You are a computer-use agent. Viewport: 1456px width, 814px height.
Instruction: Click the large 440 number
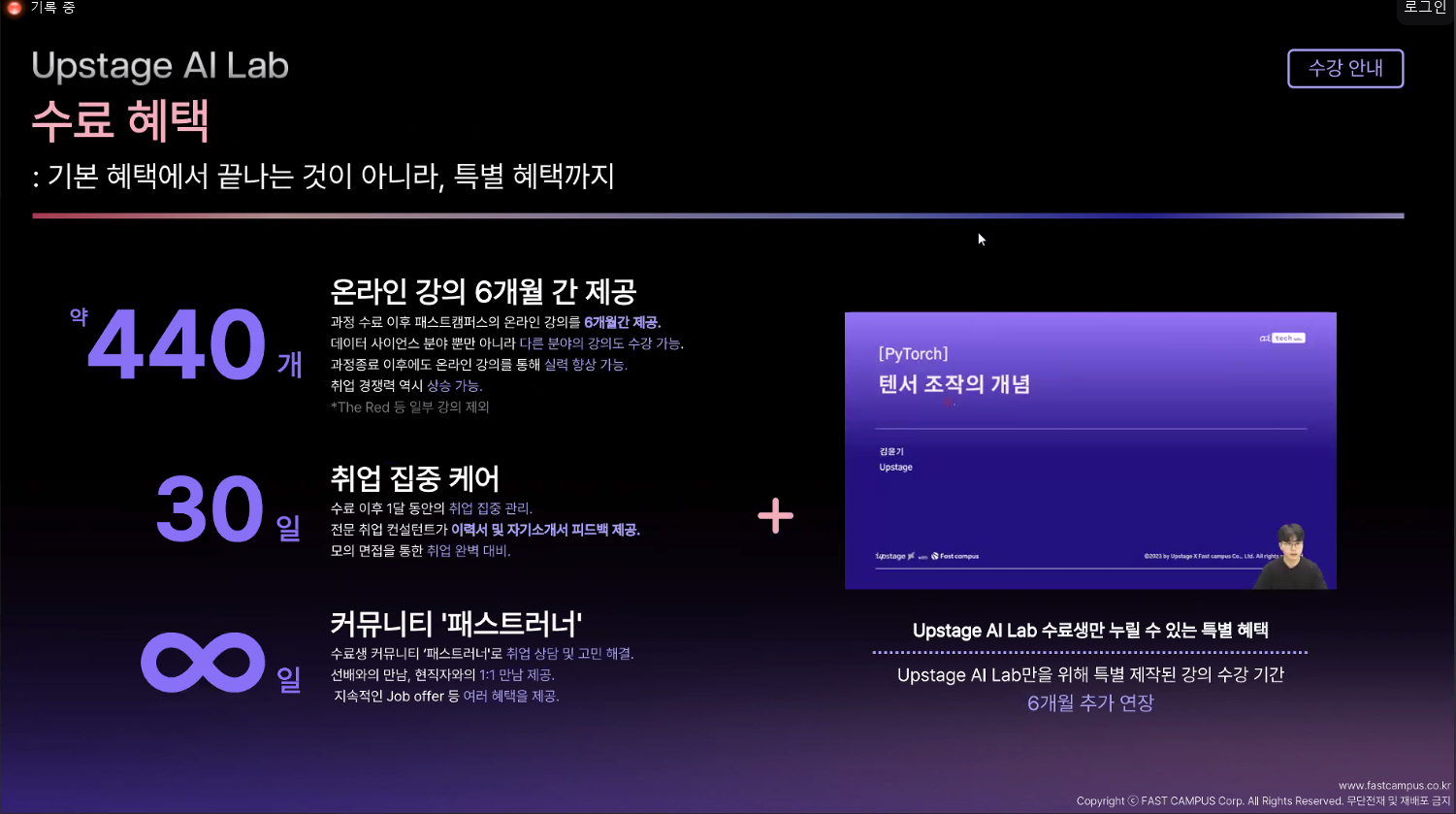click(177, 344)
